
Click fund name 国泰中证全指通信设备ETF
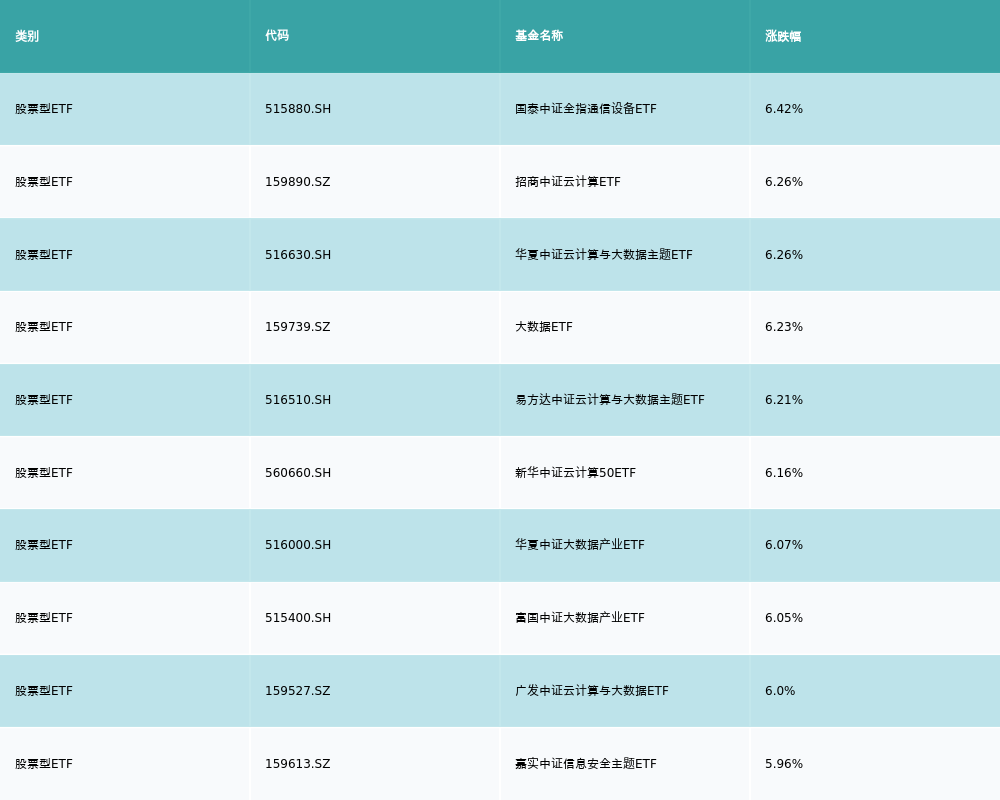586,109
